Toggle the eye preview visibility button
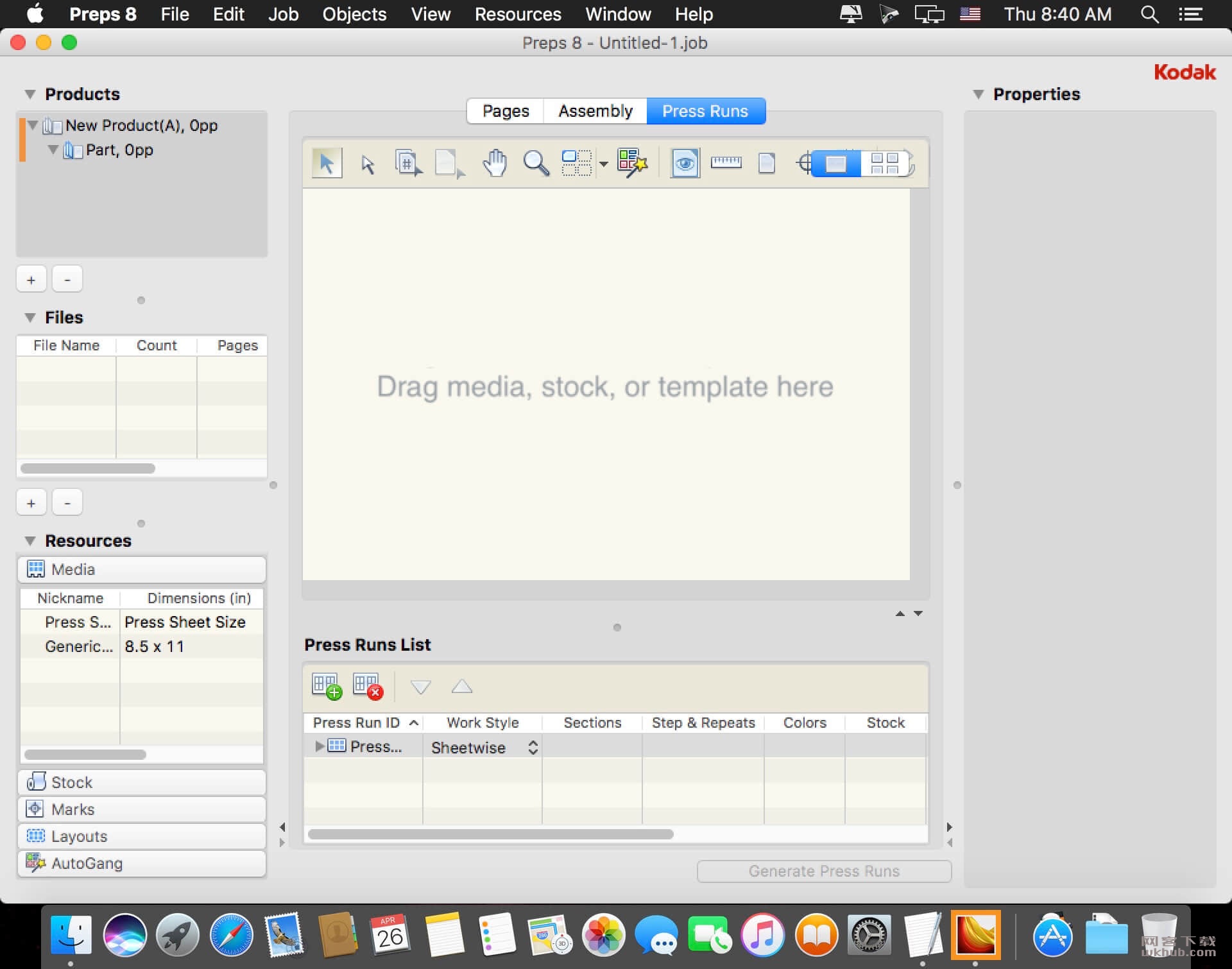The width and height of the screenshot is (1232, 969). 685,163
